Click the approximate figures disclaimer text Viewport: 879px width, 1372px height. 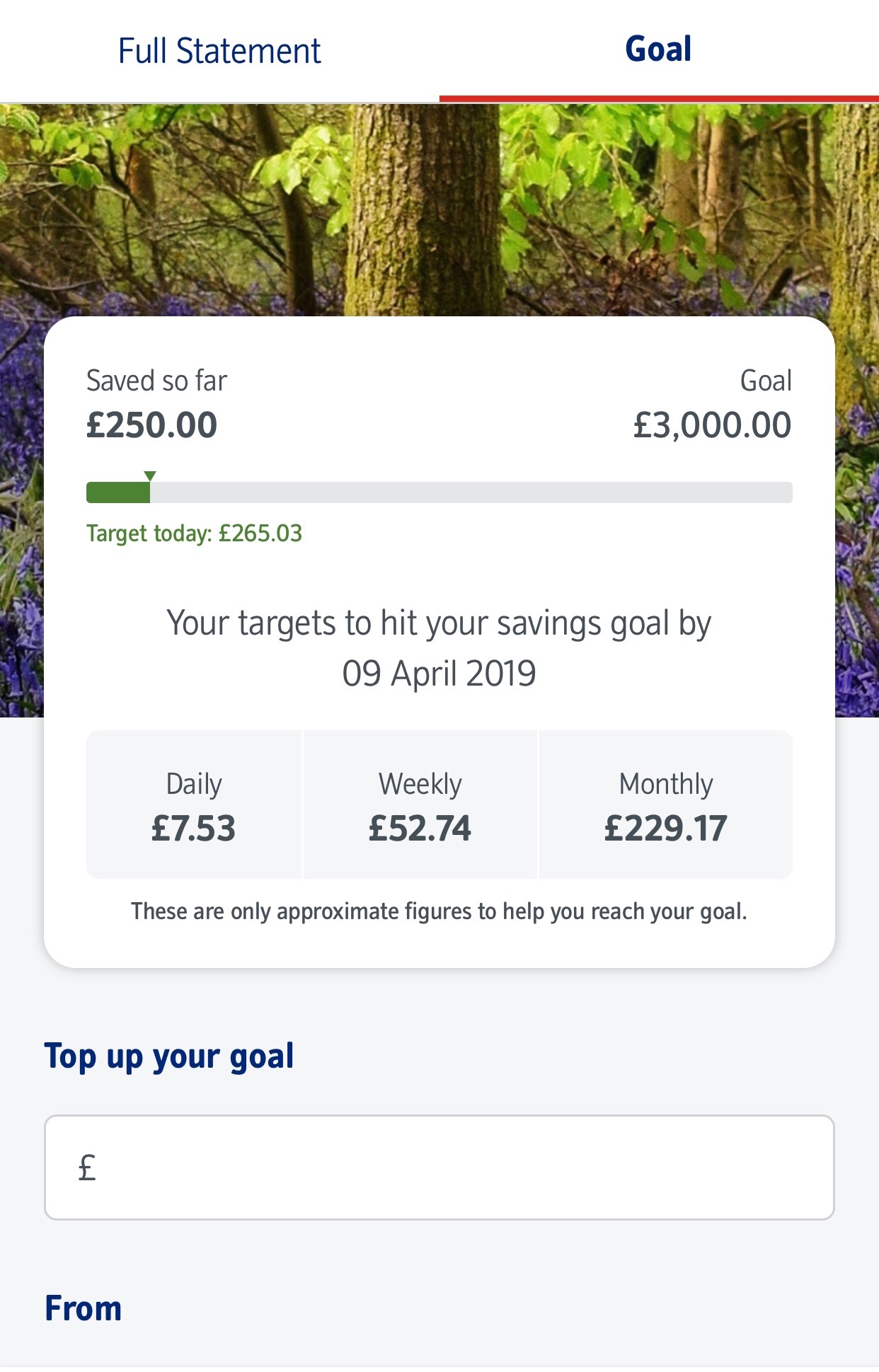coord(439,911)
